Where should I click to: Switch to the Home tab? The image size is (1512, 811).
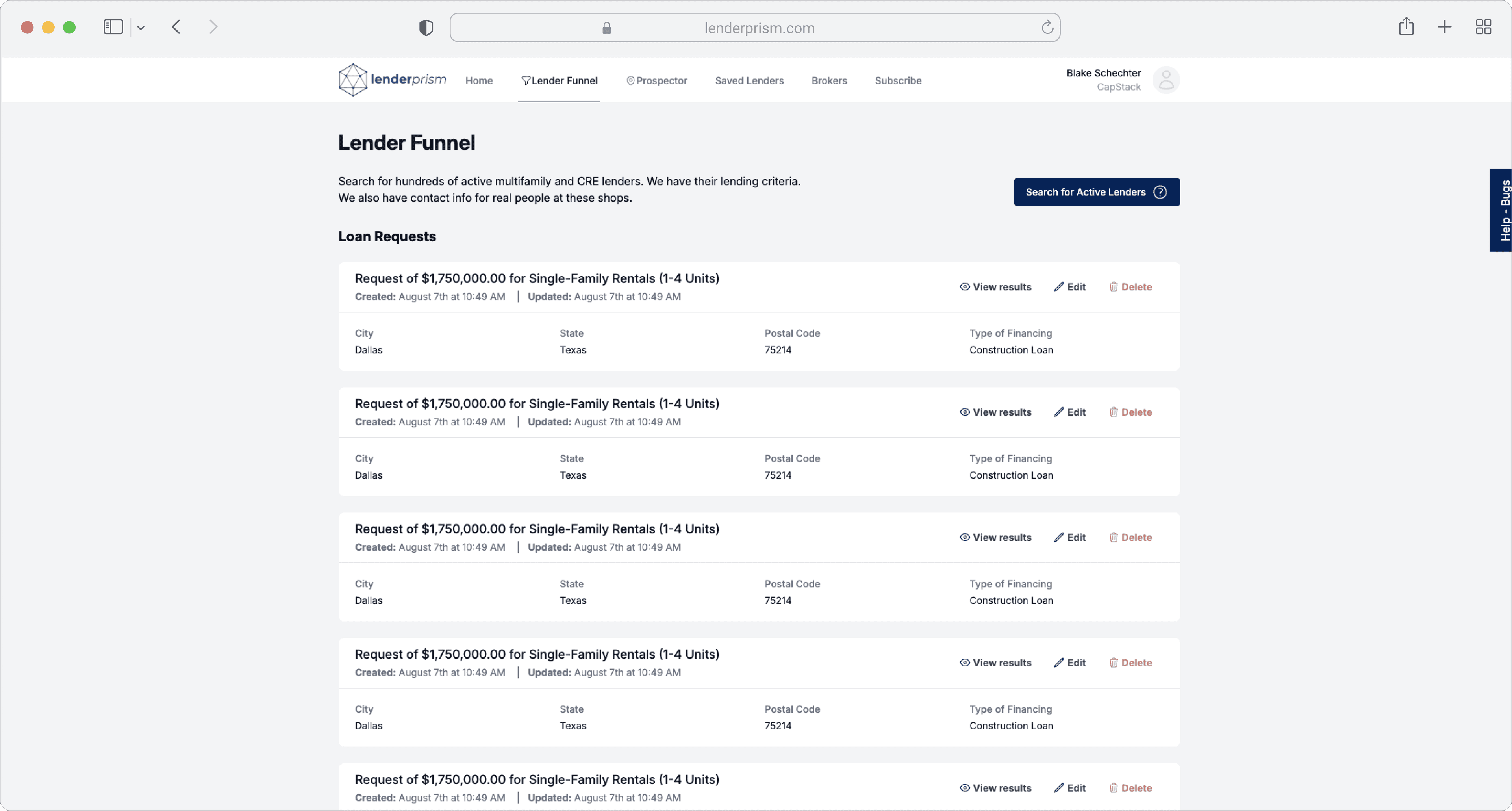[479, 80]
